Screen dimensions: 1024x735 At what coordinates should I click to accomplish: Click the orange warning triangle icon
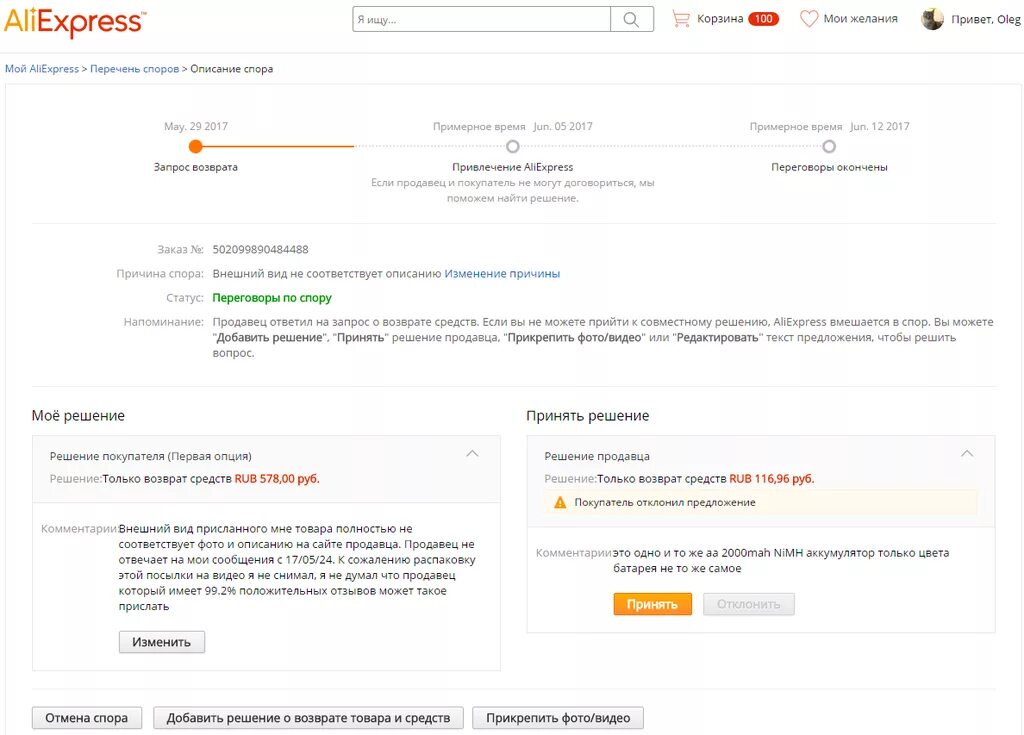[560, 502]
